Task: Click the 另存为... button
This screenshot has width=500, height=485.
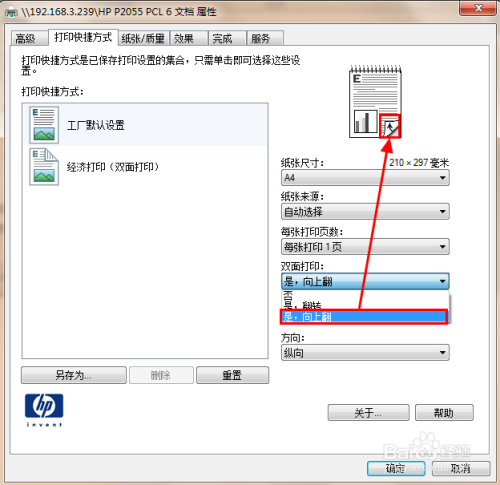Action: pos(74,375)
